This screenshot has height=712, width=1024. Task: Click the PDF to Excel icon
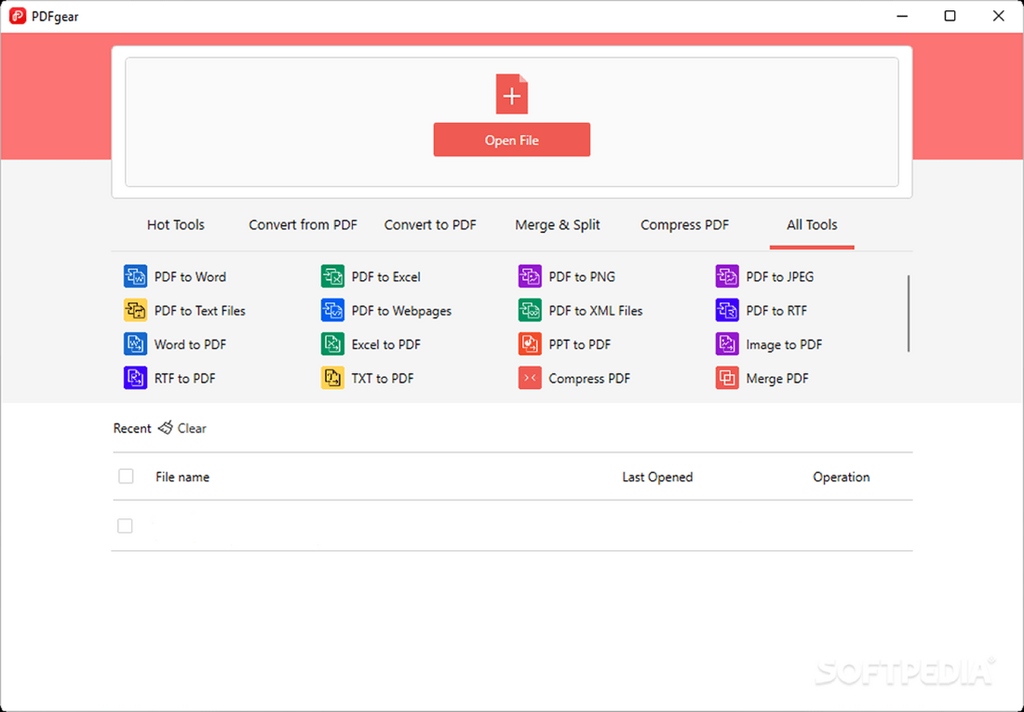(332, 276)
